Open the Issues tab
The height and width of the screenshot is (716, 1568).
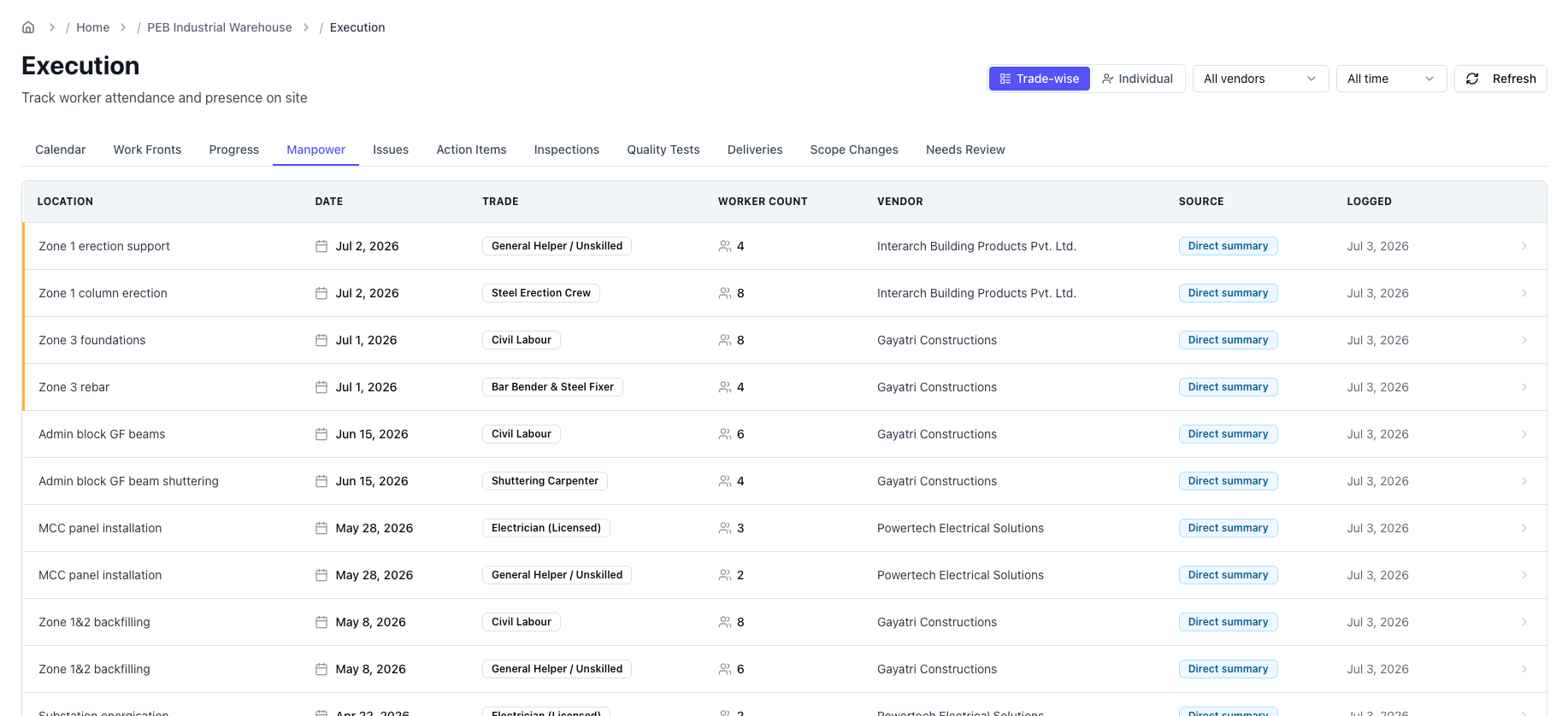tap(391, 150)
